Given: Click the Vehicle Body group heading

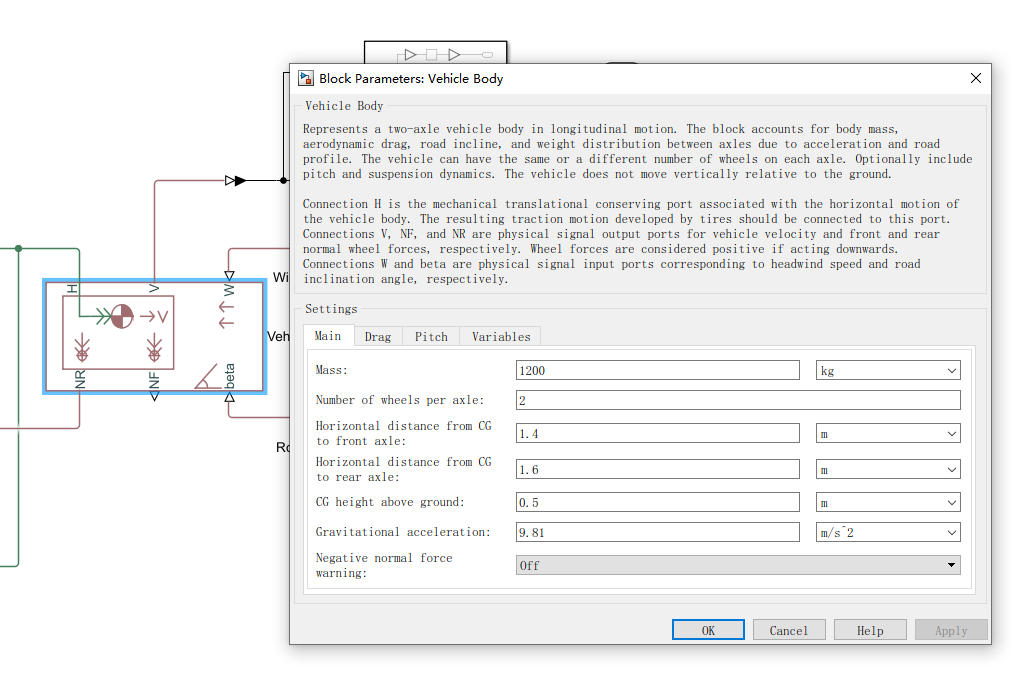Looking at the screenshot, I should point(344,106).
